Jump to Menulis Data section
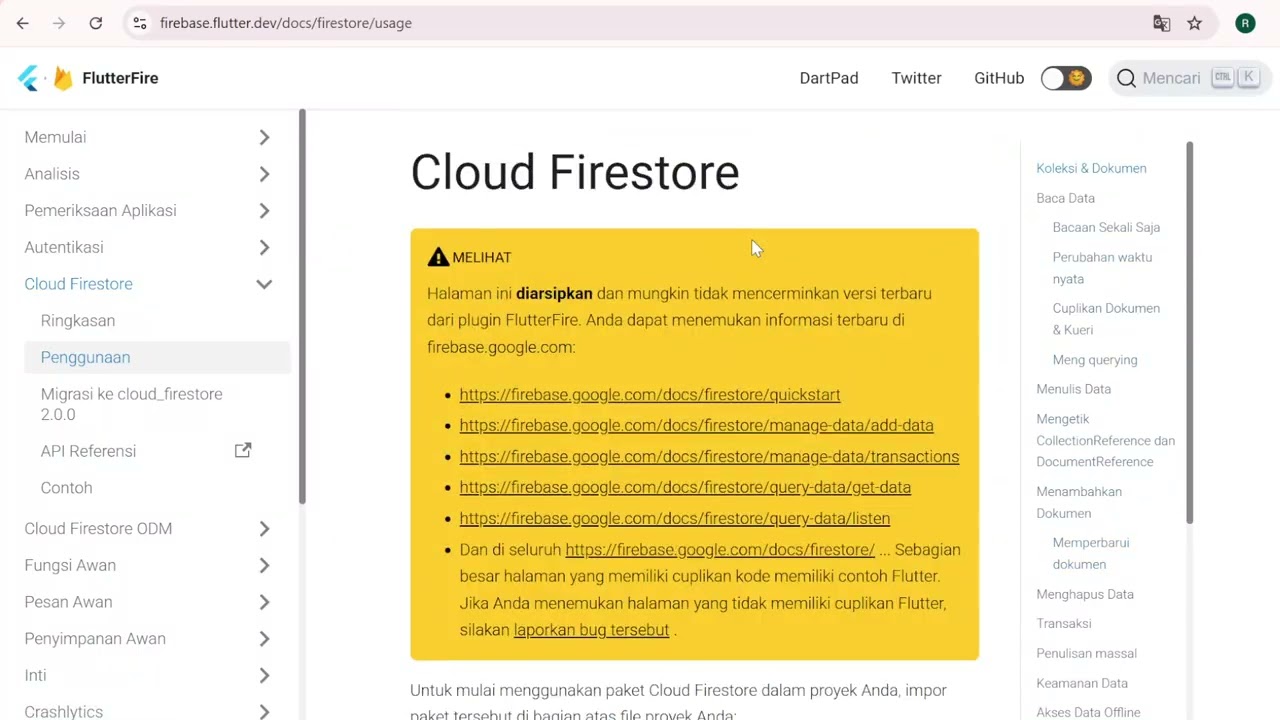The width and height of the screenshot is (1280, 720). click(x=1073, y=389)
